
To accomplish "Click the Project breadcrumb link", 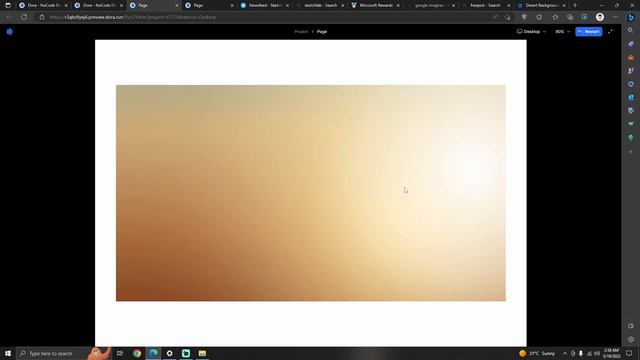I will [301, 31].
